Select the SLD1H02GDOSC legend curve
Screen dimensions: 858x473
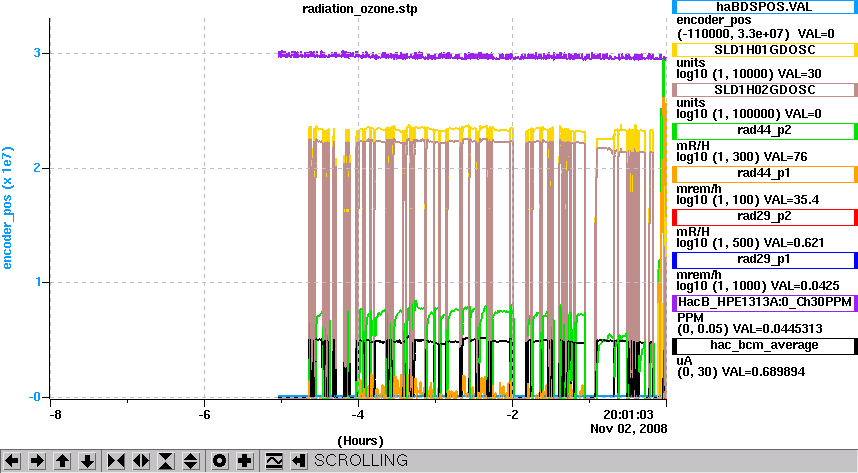764,90
